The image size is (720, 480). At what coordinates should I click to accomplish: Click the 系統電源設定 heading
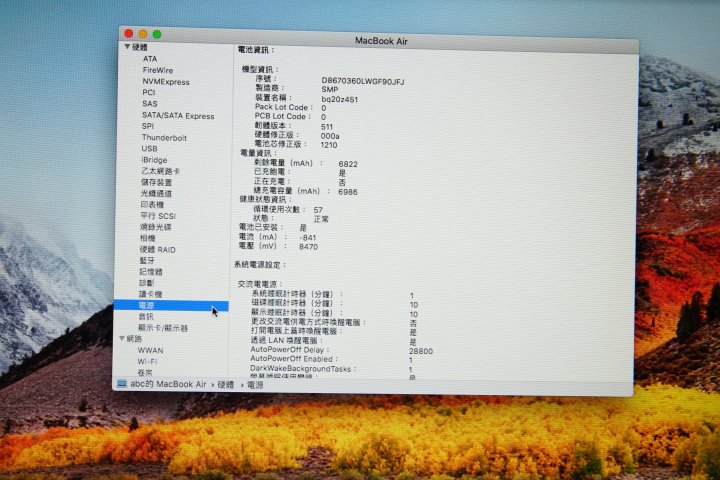pyautogui.click(x=259, y=265)
